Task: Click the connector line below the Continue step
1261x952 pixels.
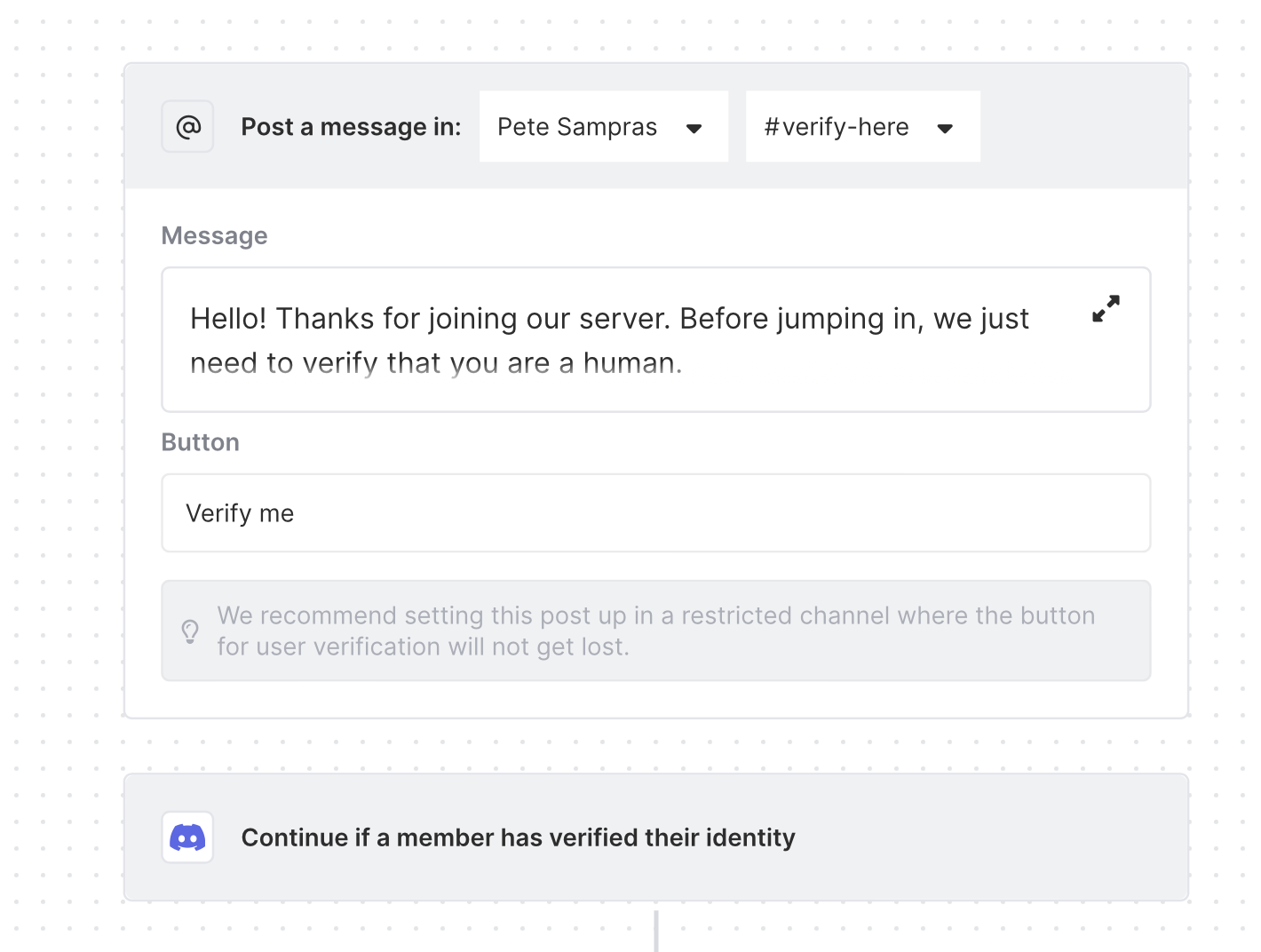Action: [x=656, y=931]
